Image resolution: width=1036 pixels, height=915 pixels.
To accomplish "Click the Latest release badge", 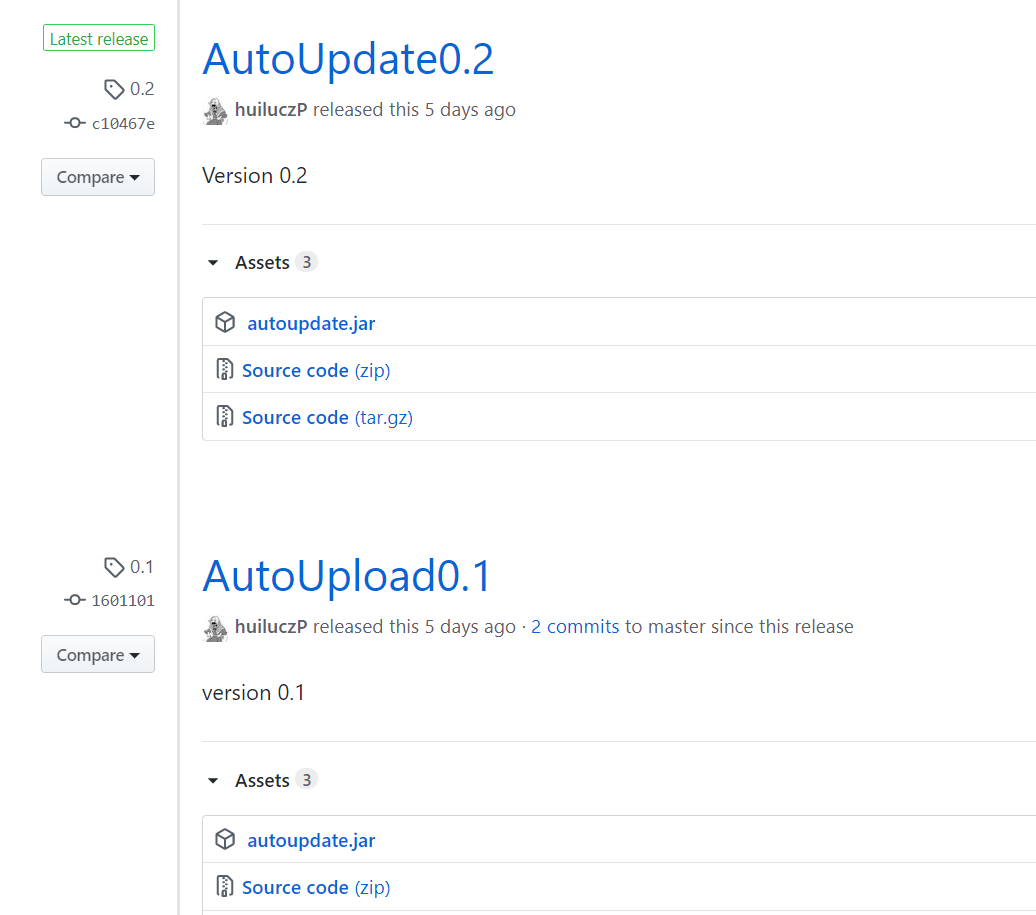I will click(x=98, y=38).
